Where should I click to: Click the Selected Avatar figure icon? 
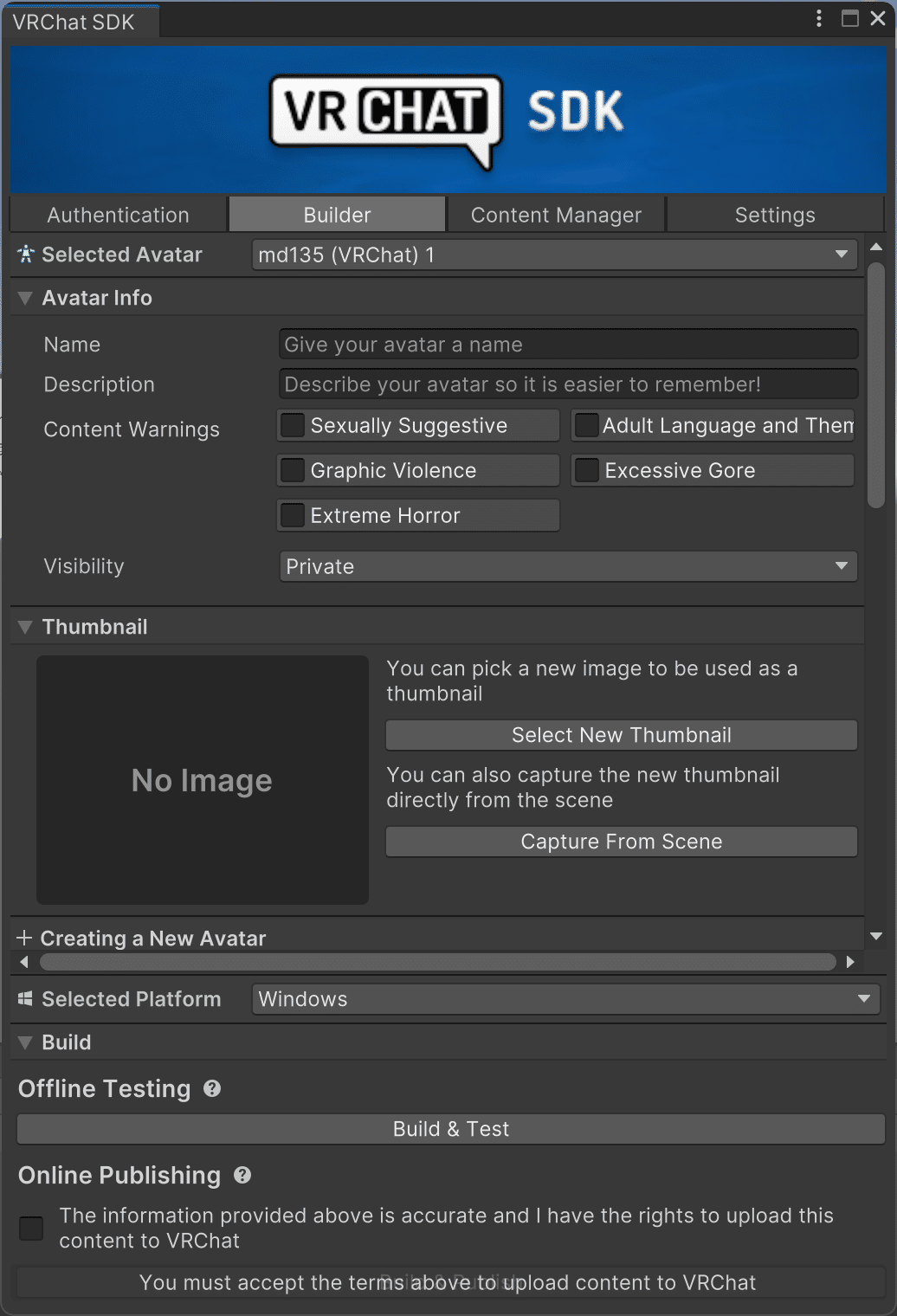(x=26, y=255)
